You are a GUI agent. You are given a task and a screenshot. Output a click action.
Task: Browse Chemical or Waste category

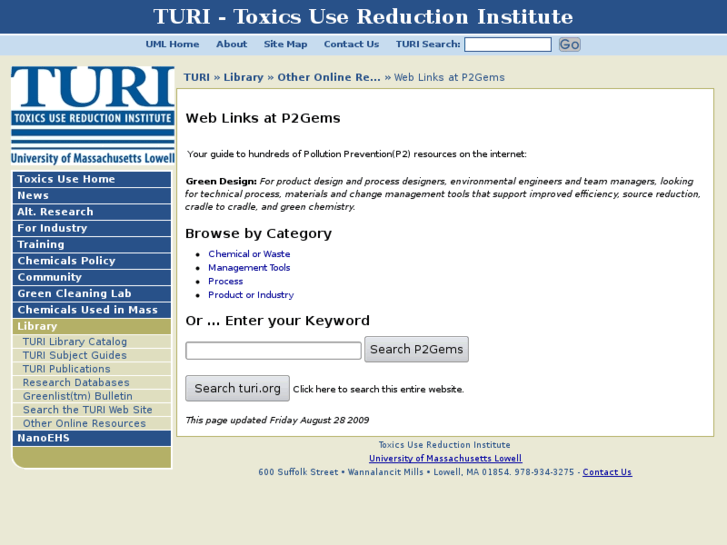249,254
